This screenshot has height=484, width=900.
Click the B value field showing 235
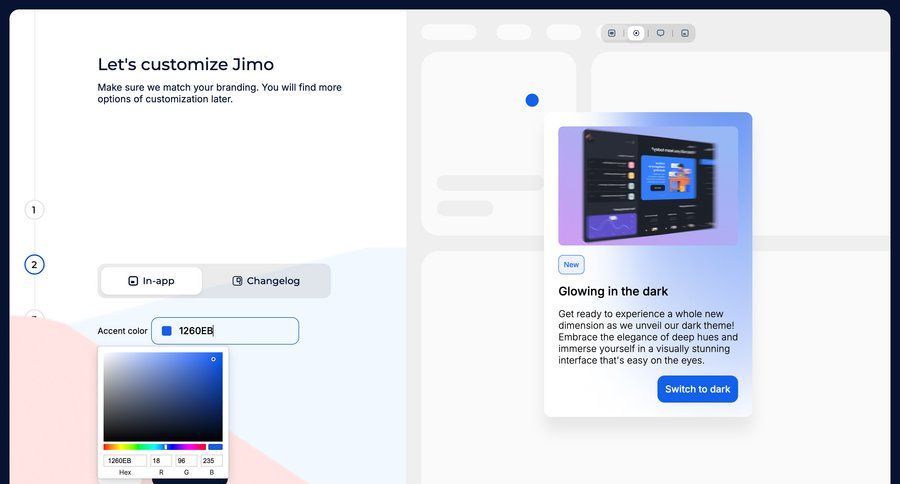[x=212, y=460]
